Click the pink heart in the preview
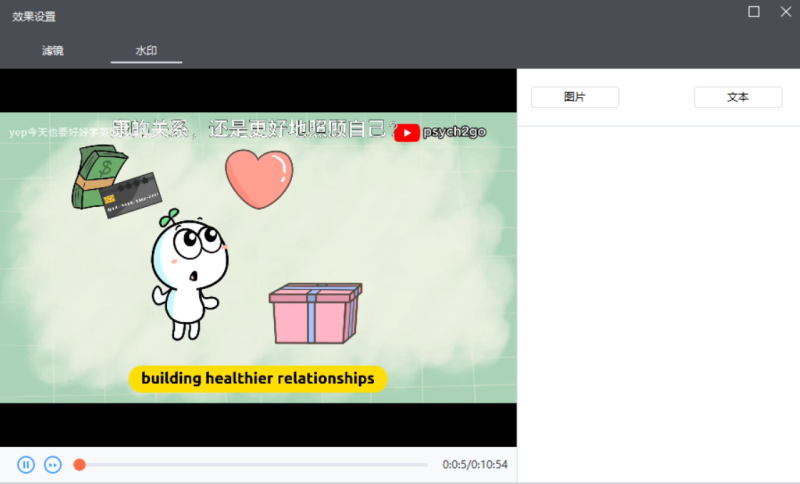This screenshot has height=484, width=800. 258,177
